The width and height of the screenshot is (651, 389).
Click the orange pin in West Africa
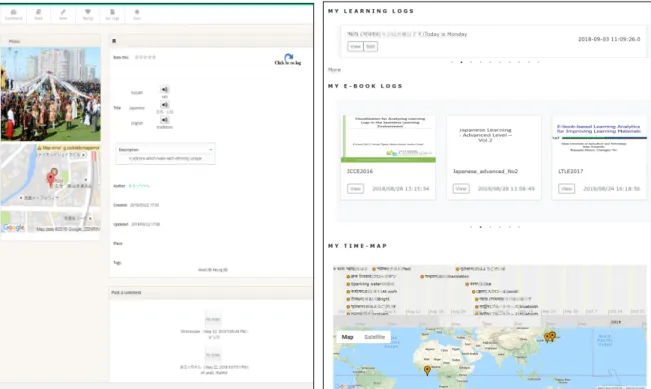(x=427, y=370)
